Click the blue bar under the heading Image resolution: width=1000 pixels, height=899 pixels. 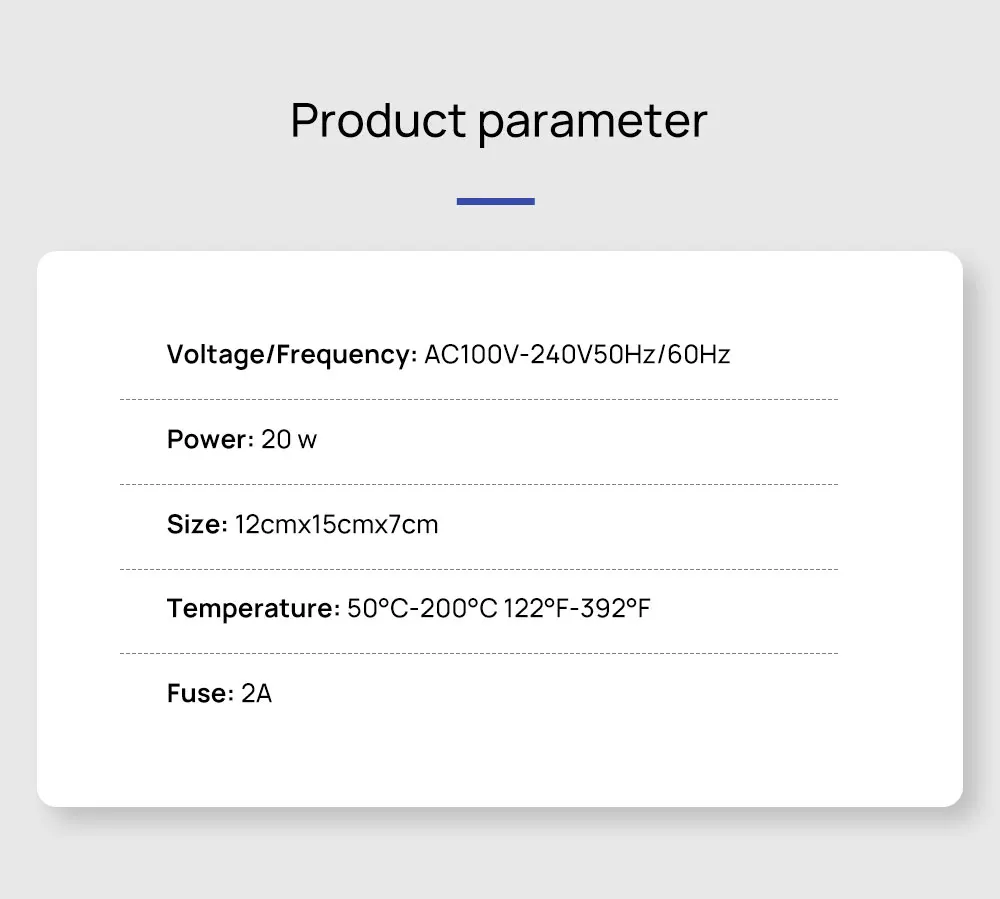point(496,201)
